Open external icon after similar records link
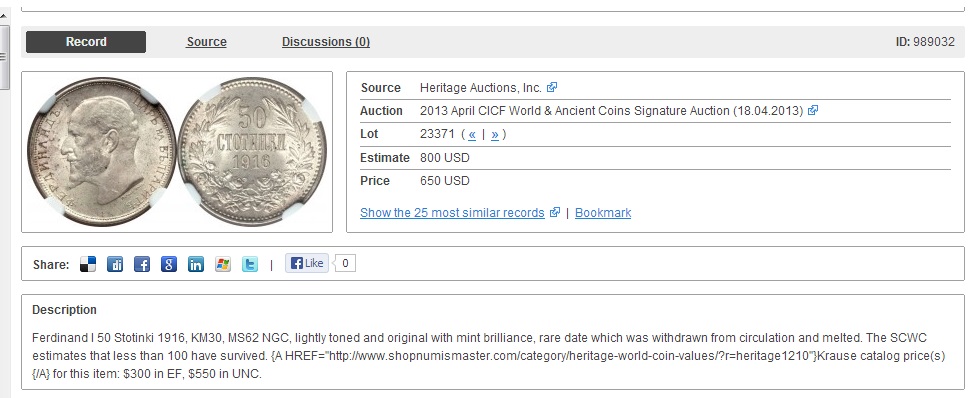The height and width of the screenshot is (398, 974). (x=555, y=212)
